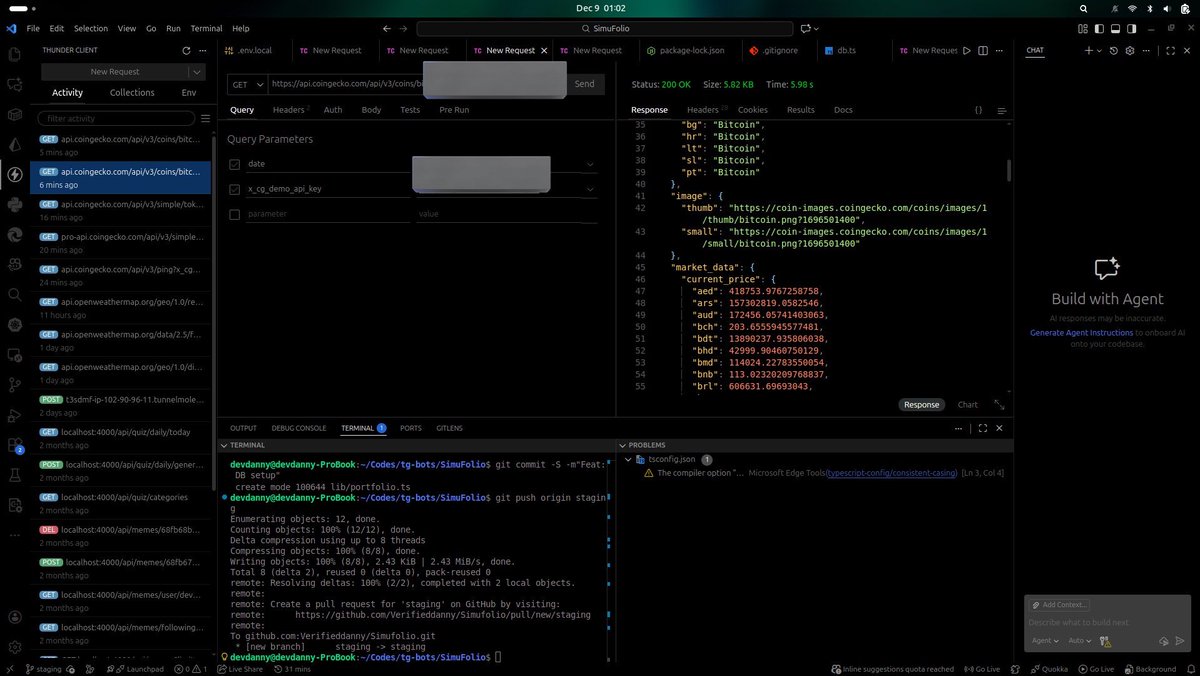
Task: Open Search in the activity bar
Action: coord(15,294)
